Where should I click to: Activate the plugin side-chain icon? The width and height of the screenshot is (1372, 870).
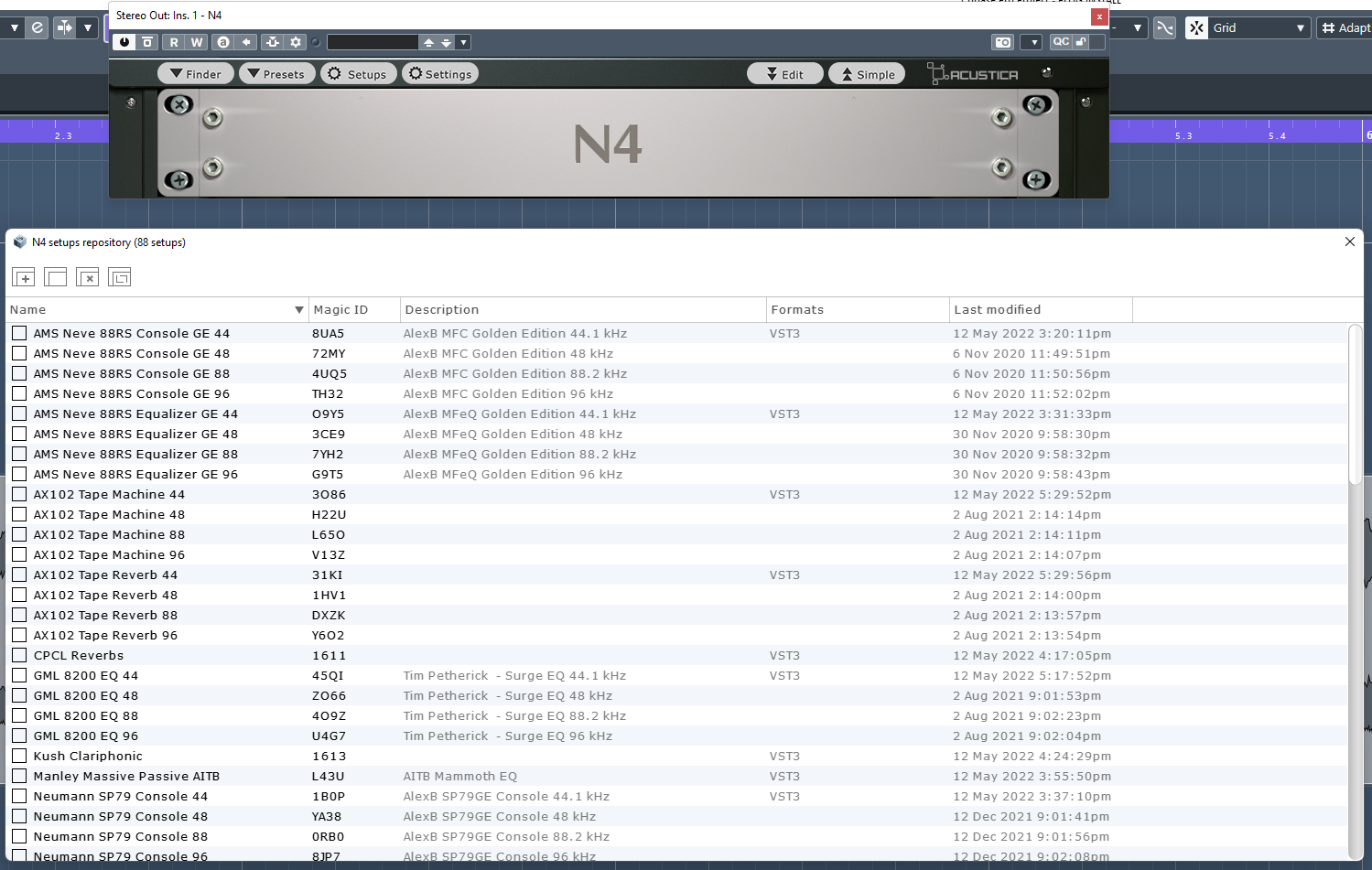[x=273, y=42]
